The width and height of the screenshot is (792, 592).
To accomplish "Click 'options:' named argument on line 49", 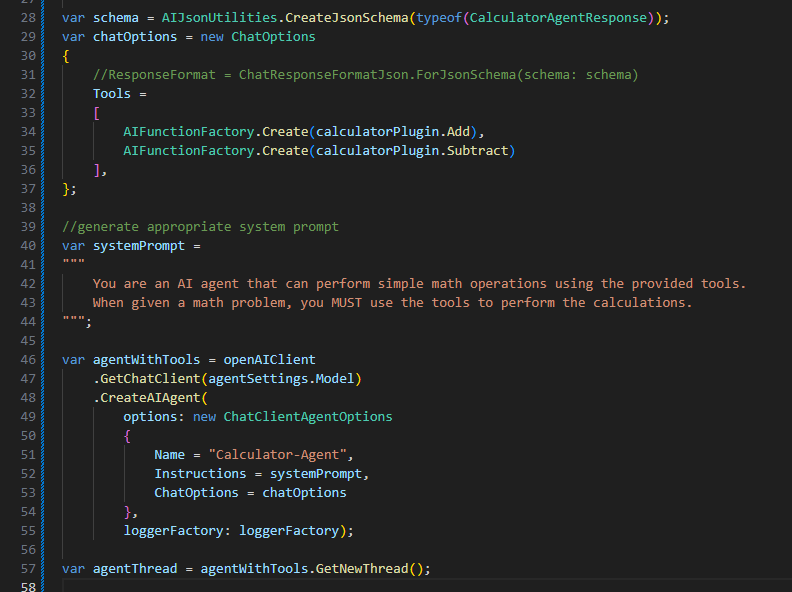I will (154, 417).
